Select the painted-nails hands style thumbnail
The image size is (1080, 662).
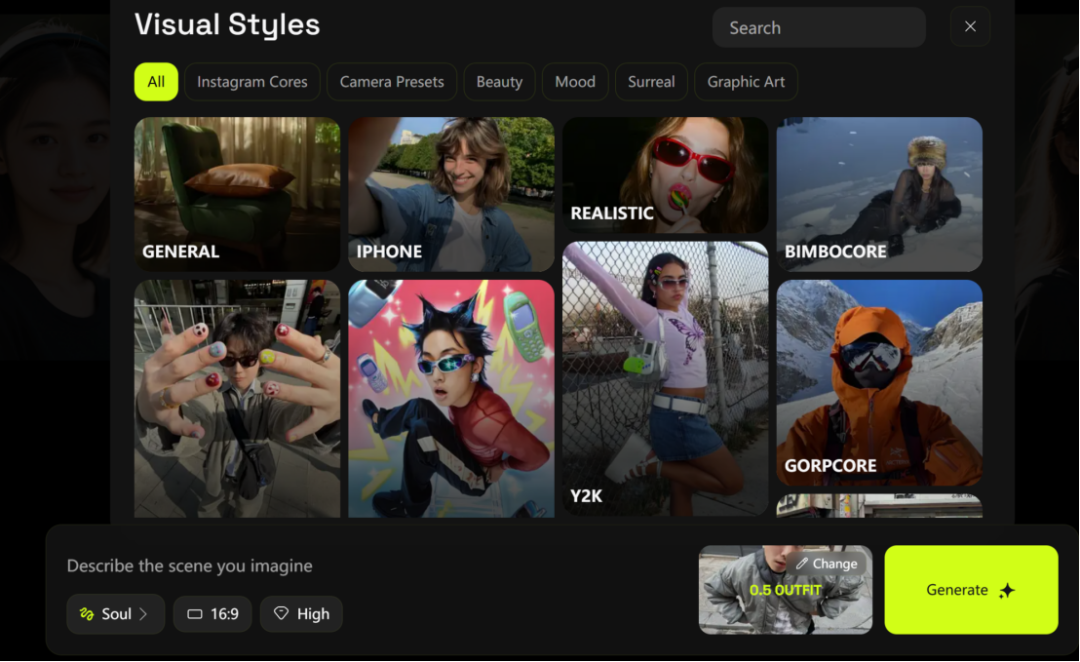click(237, 398)
